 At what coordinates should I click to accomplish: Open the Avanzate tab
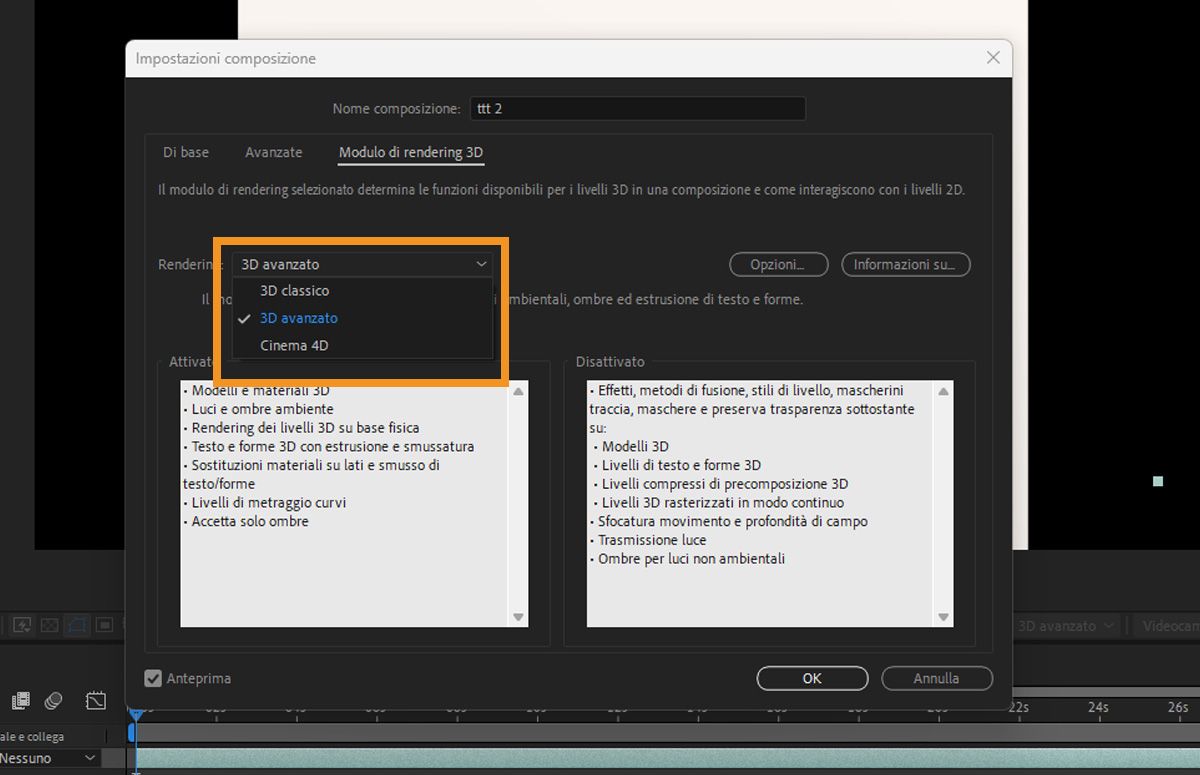(273, 152)
